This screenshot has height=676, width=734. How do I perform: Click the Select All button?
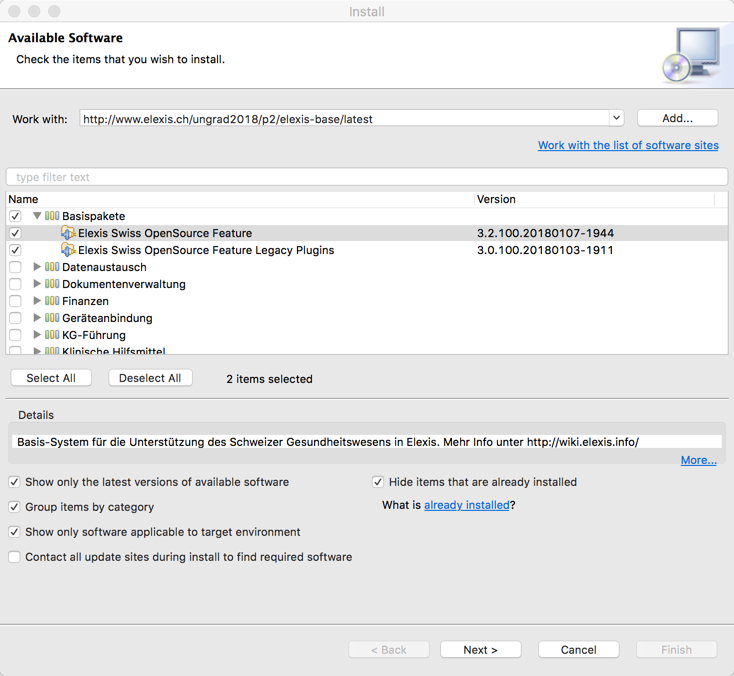pyautogui.click(x=51, y=378)
